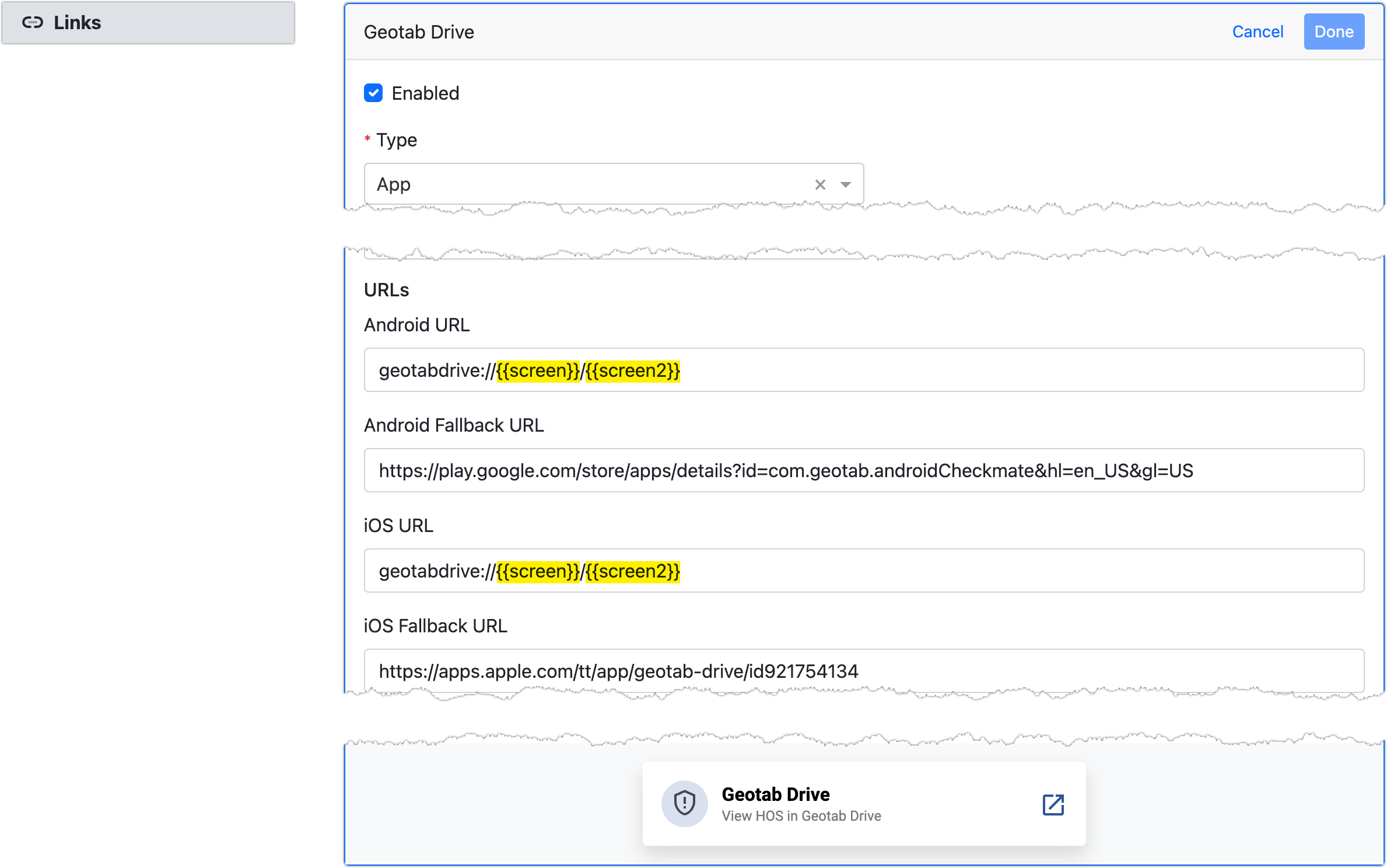Screen dimensions: 1387x868
Task: Focus the Android Fallback URL field
Action: pyautogui.click(x=863, y=471)
